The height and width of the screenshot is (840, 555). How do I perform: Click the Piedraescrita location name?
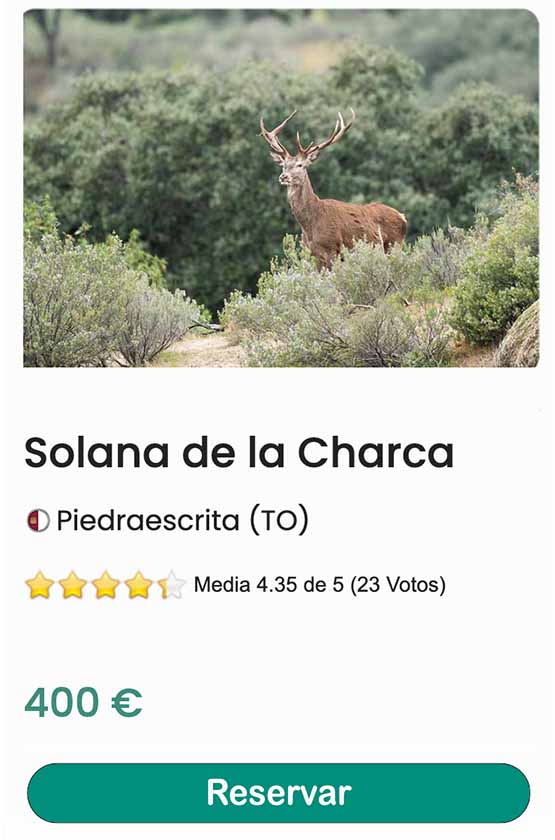[148, 520]
